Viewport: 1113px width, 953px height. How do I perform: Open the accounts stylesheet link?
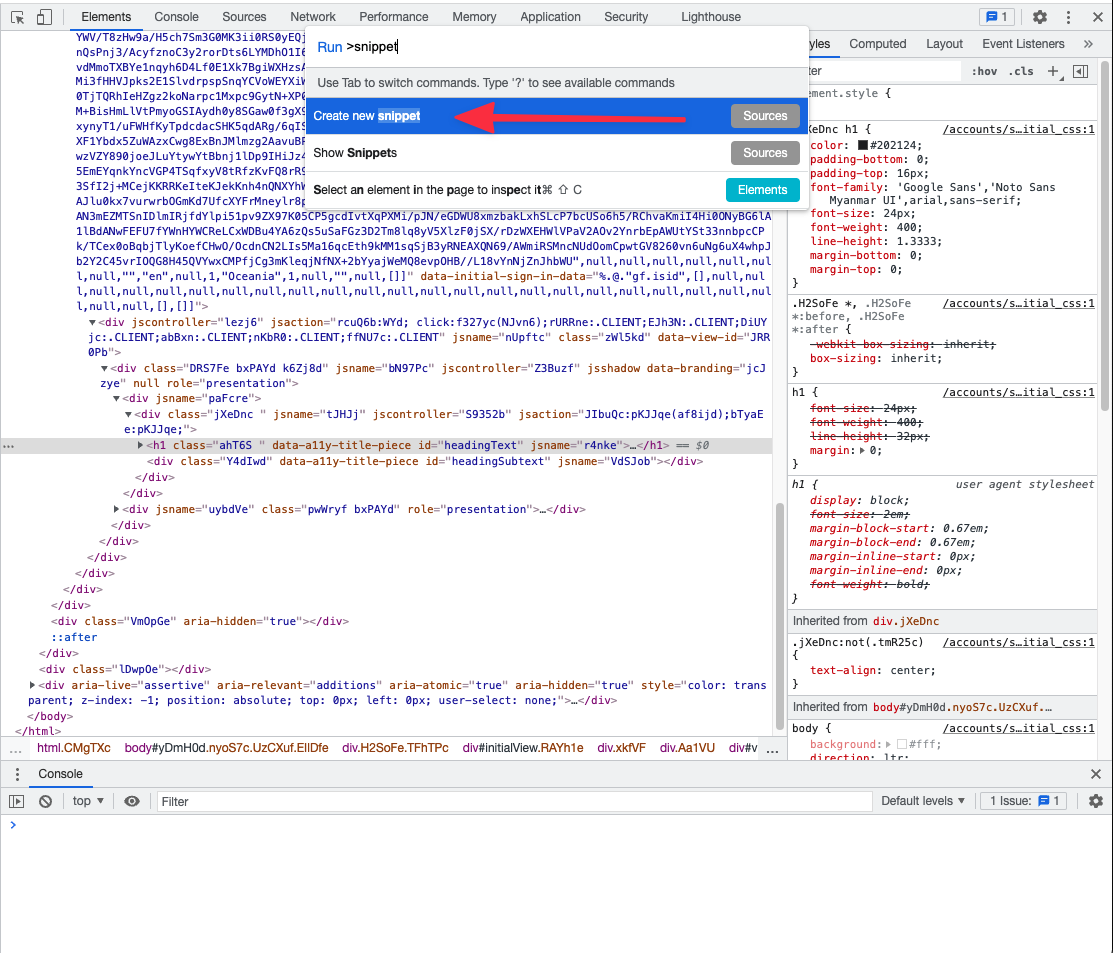[x=1019, y=129]
